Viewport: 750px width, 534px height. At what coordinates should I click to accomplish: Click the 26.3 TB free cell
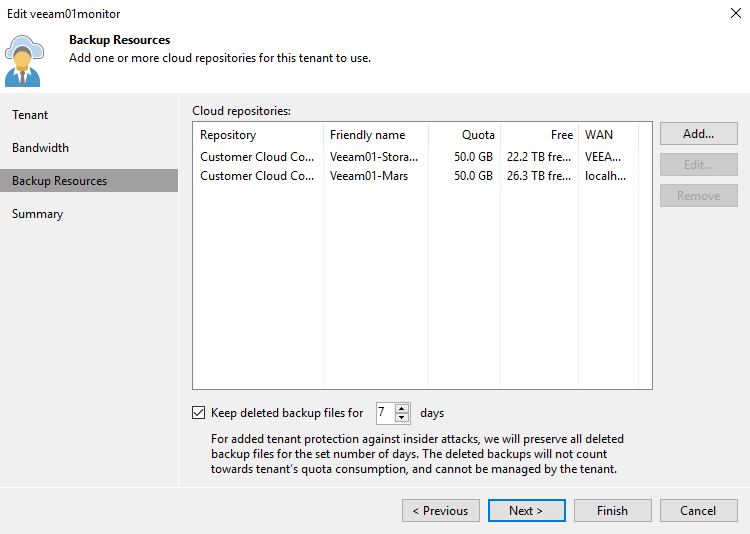(539, 176)
